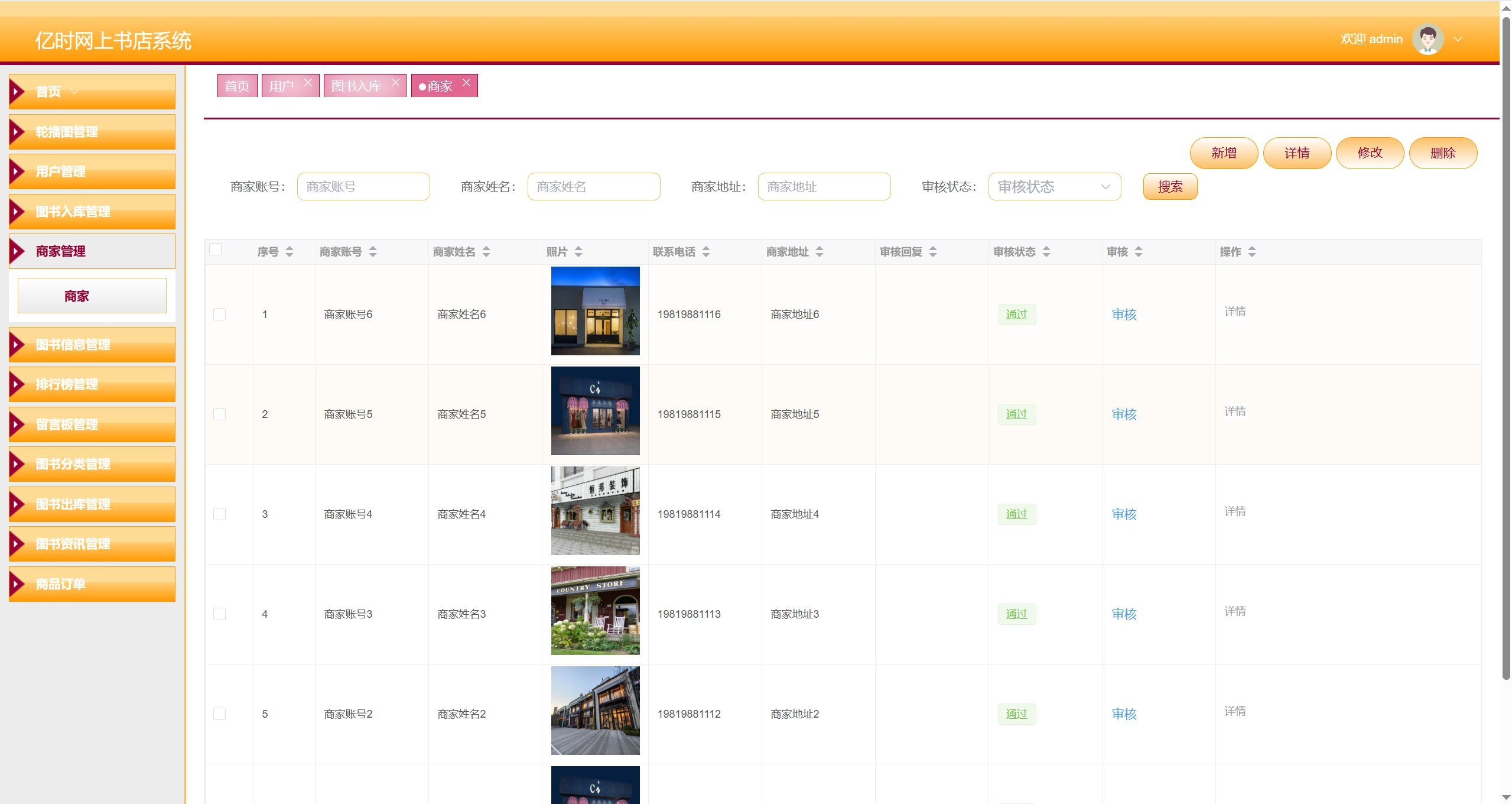Sort by 照片 column arrows

pyautogui.click(x=578, y=252)
